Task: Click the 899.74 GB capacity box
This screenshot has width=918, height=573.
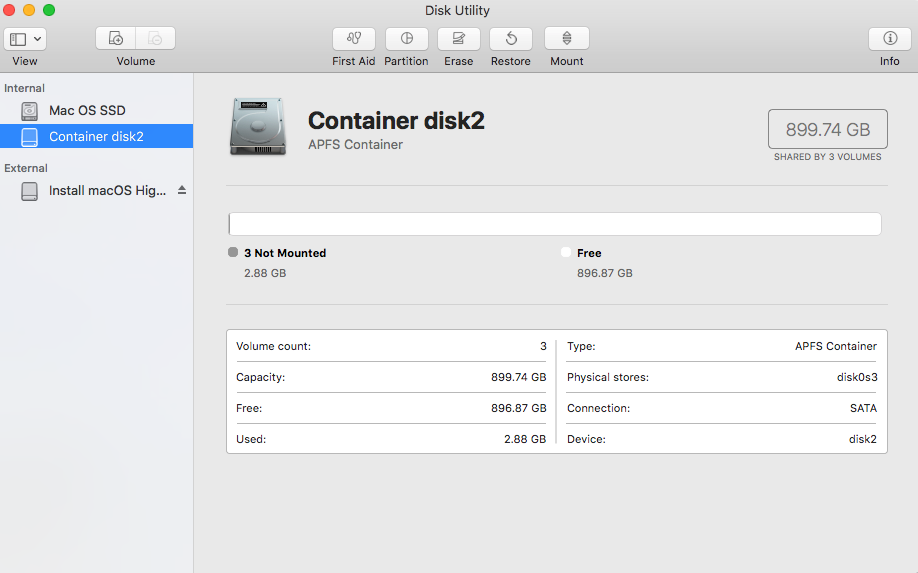Action: (x=828, y=129)
